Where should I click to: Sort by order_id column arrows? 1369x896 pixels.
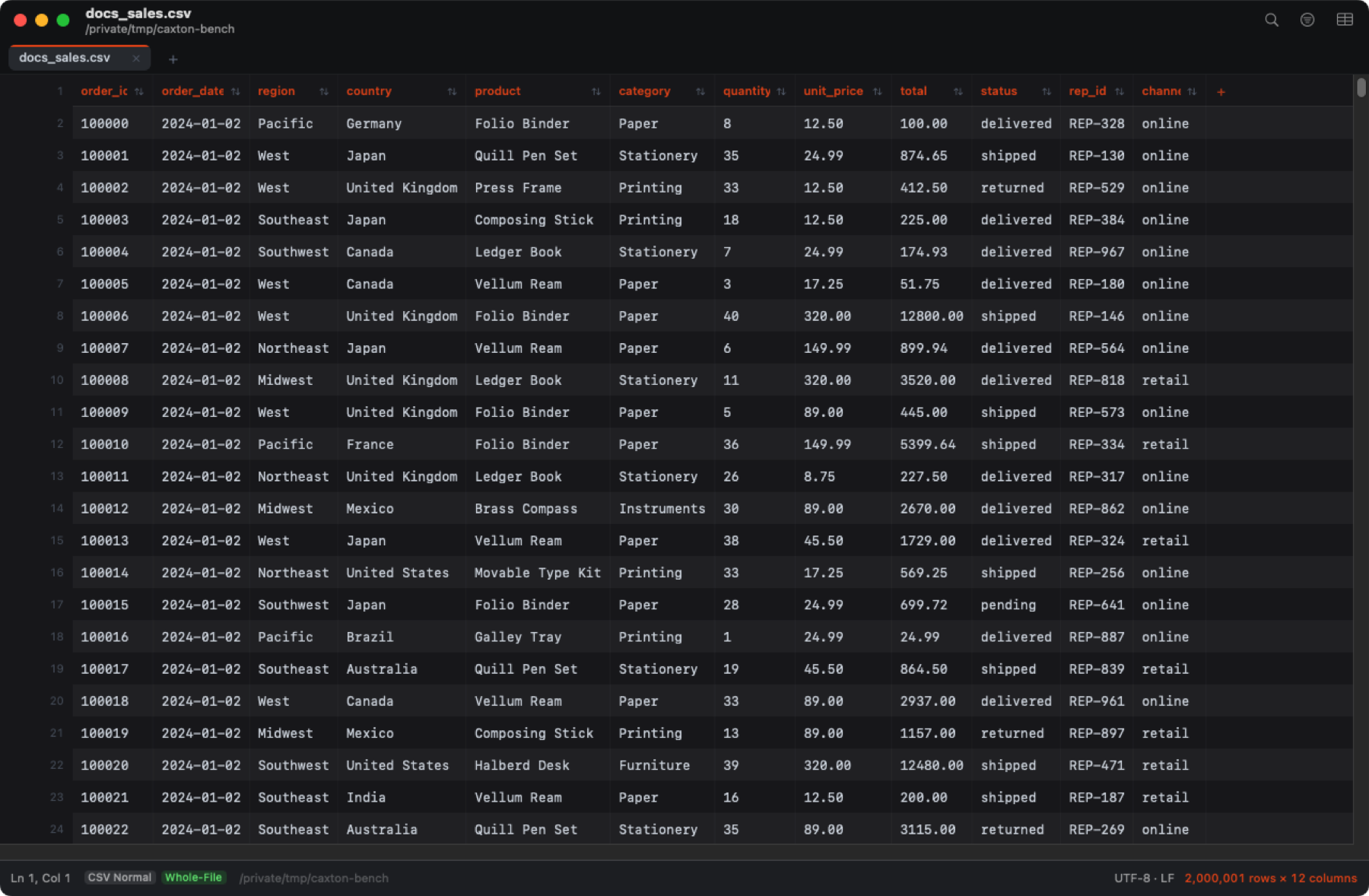139,91
